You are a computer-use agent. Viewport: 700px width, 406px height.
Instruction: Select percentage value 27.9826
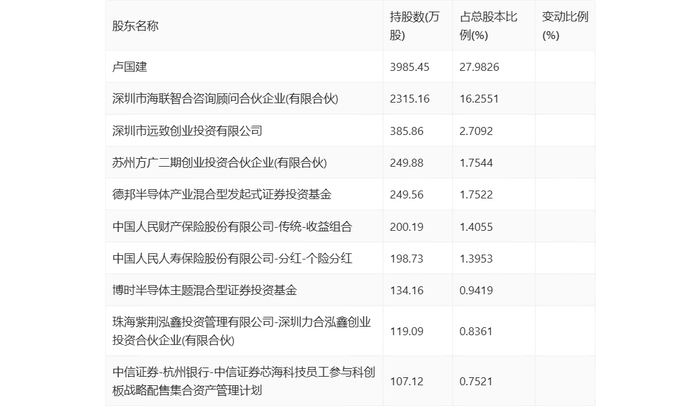click(x=479, y=67)
